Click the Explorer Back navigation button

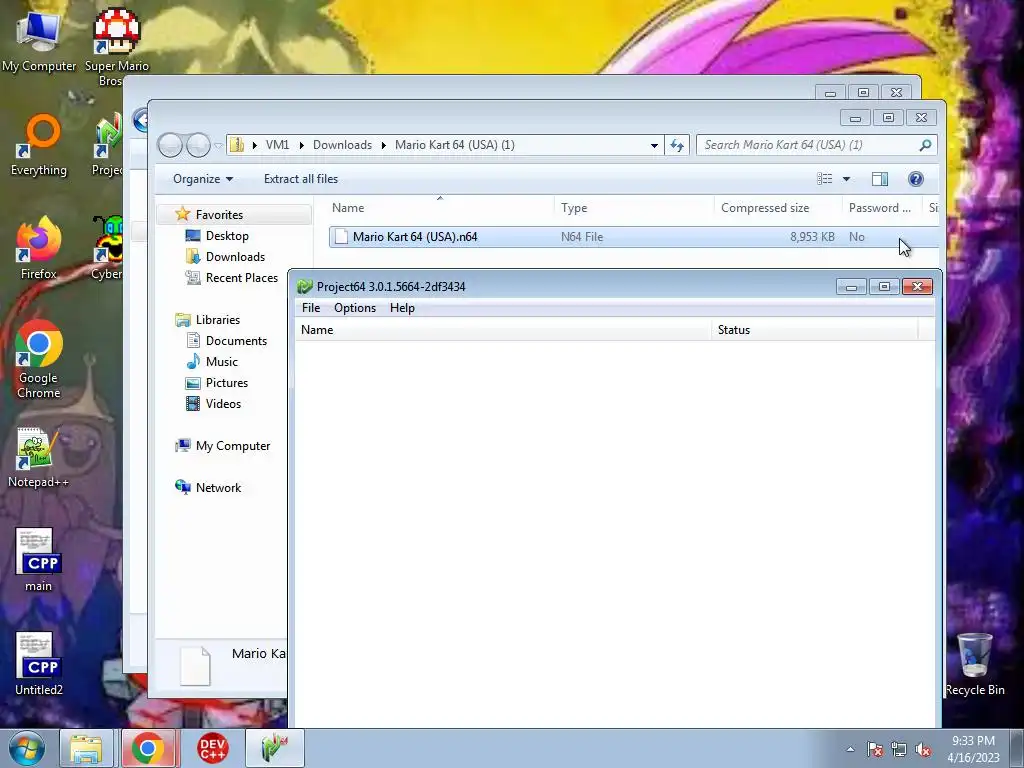pos(170,145)
